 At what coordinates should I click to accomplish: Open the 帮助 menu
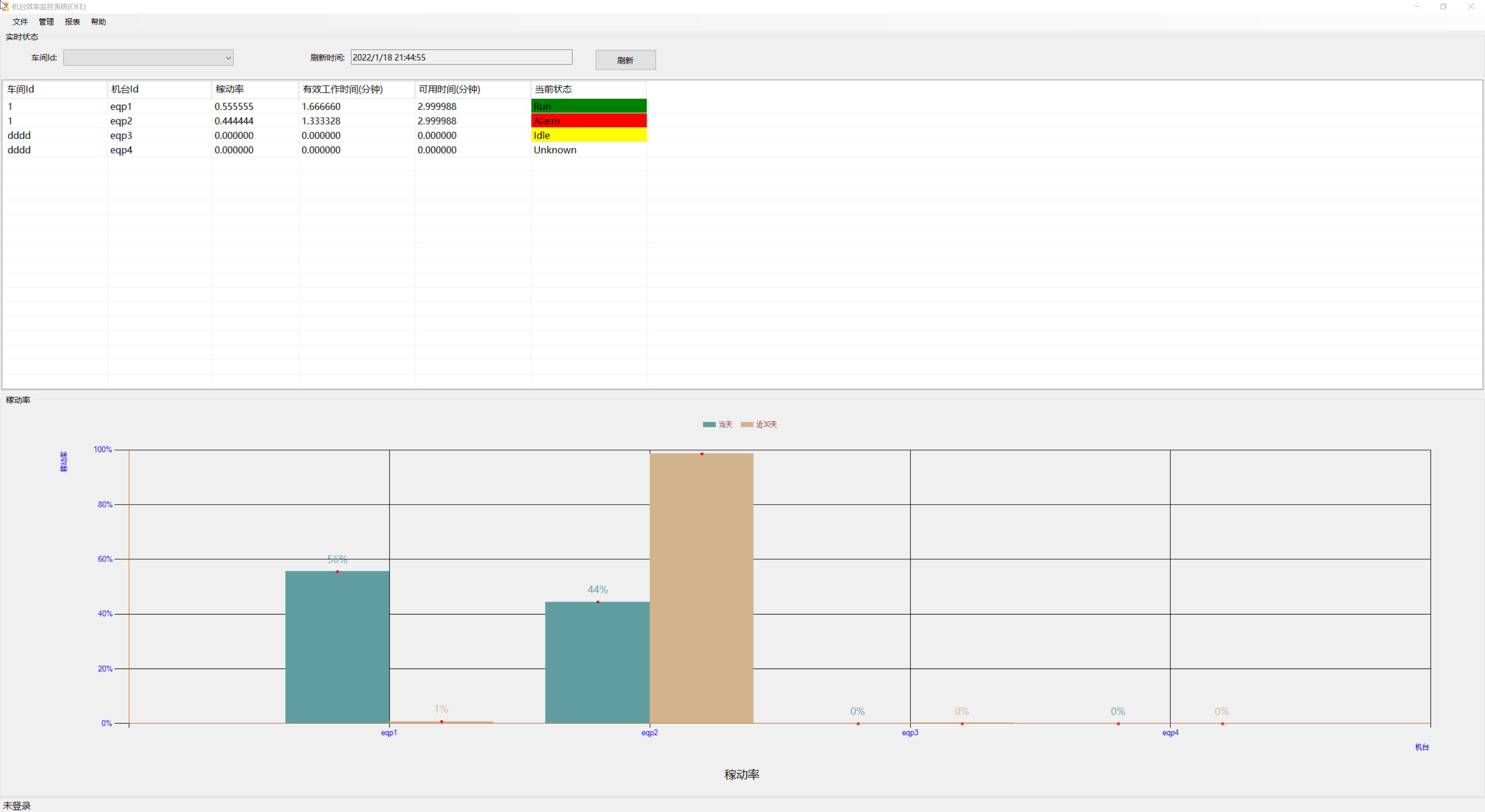click(x=99, y=22)
